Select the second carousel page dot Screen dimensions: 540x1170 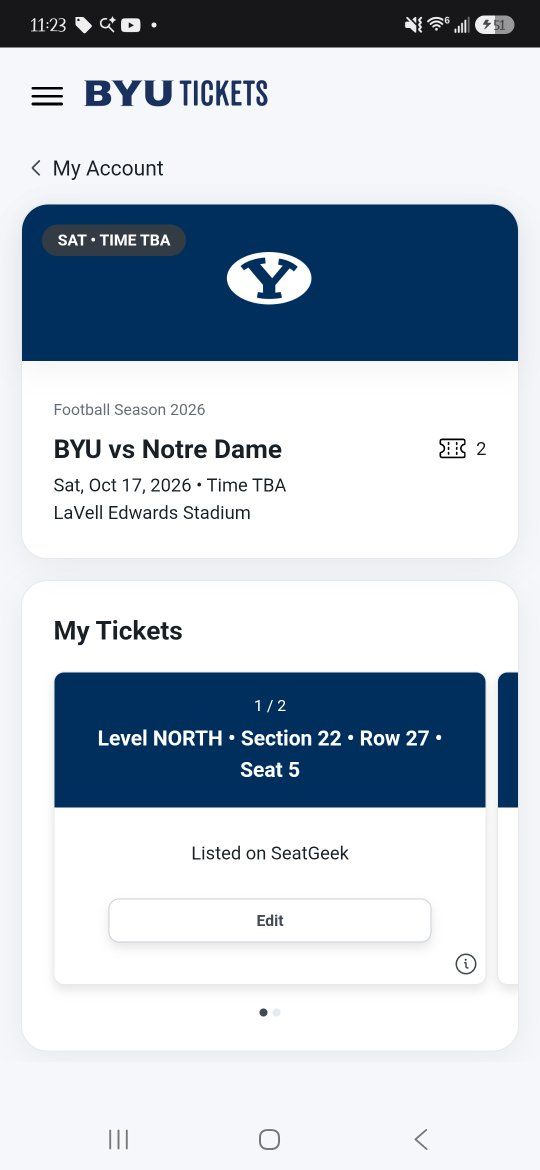pos(277,1013)
